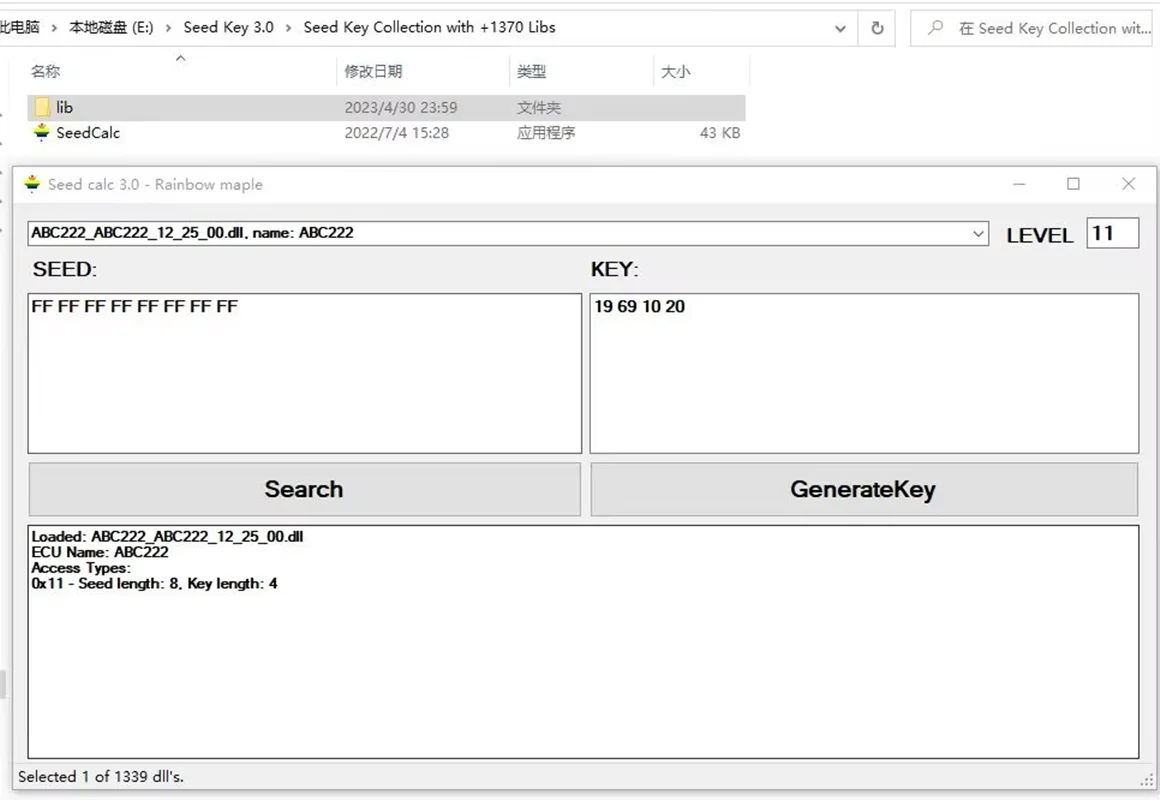Click inside the SEED text box
This screenshot has height=800, width=1160.
[x=305, y=373]
